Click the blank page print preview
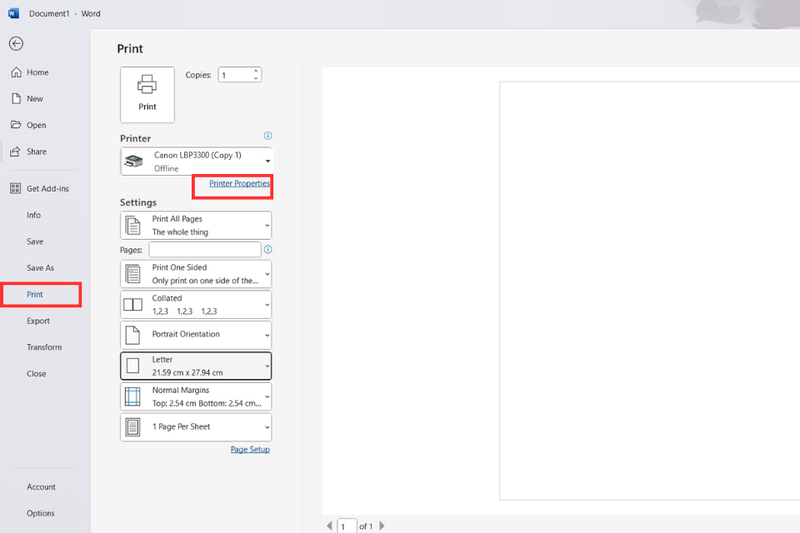 point(649,291)
